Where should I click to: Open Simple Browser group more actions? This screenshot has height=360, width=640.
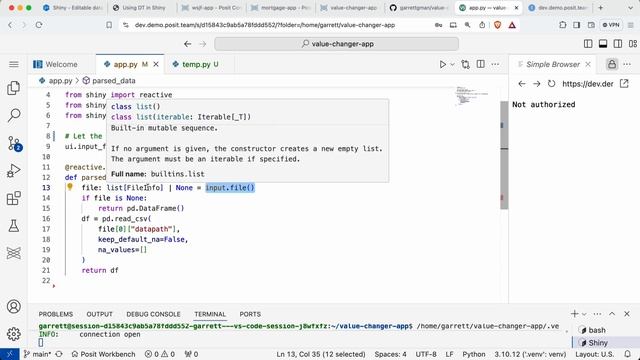click(x=627, y=64)
